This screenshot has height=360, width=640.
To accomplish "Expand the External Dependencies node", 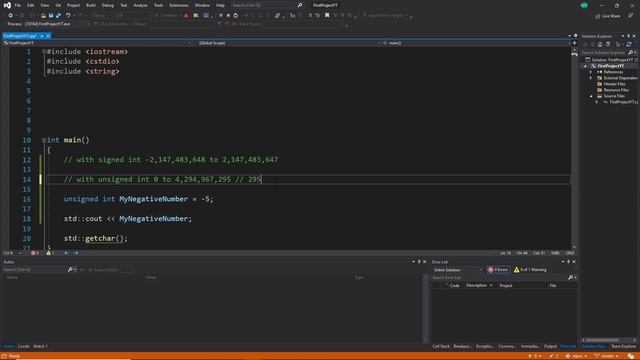I will [591, 78].
